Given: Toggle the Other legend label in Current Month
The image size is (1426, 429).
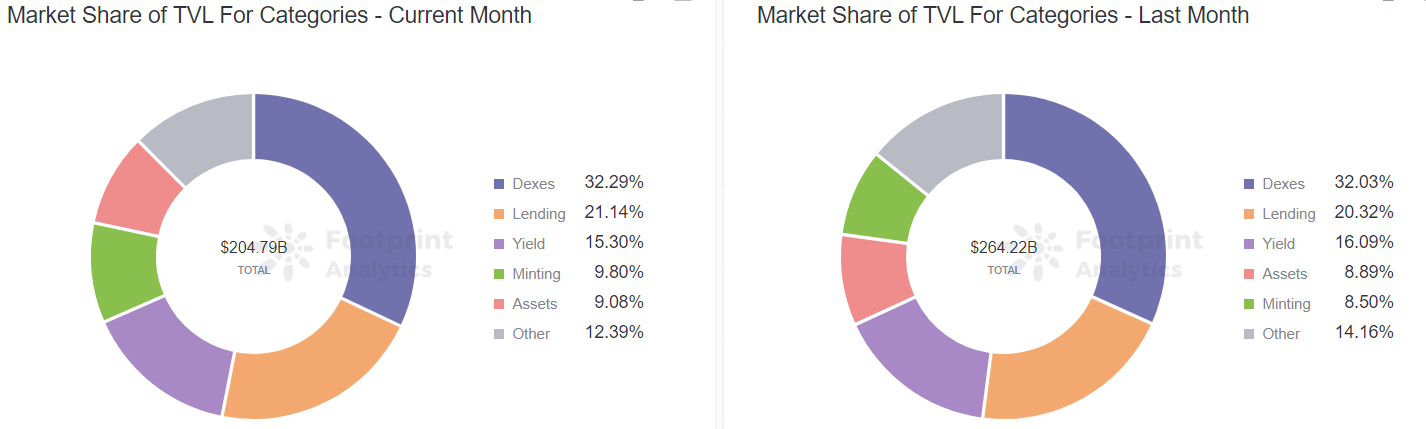Looking at the screenshot, I should click(531, 334).
